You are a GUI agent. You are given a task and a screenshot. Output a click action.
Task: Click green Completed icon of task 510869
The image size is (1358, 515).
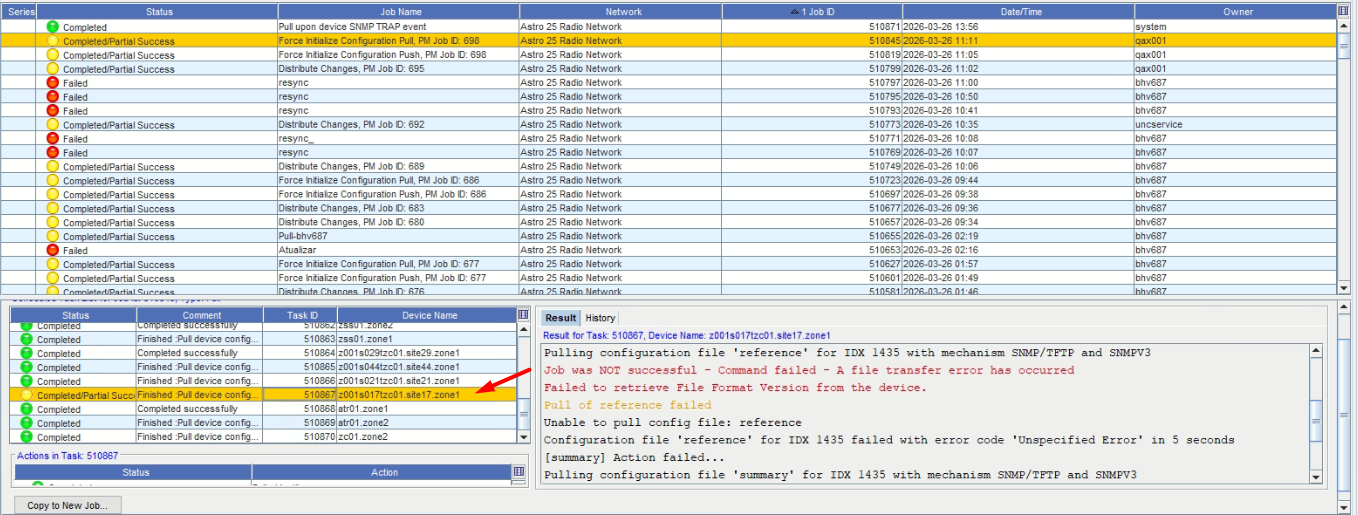click(27, 423)
